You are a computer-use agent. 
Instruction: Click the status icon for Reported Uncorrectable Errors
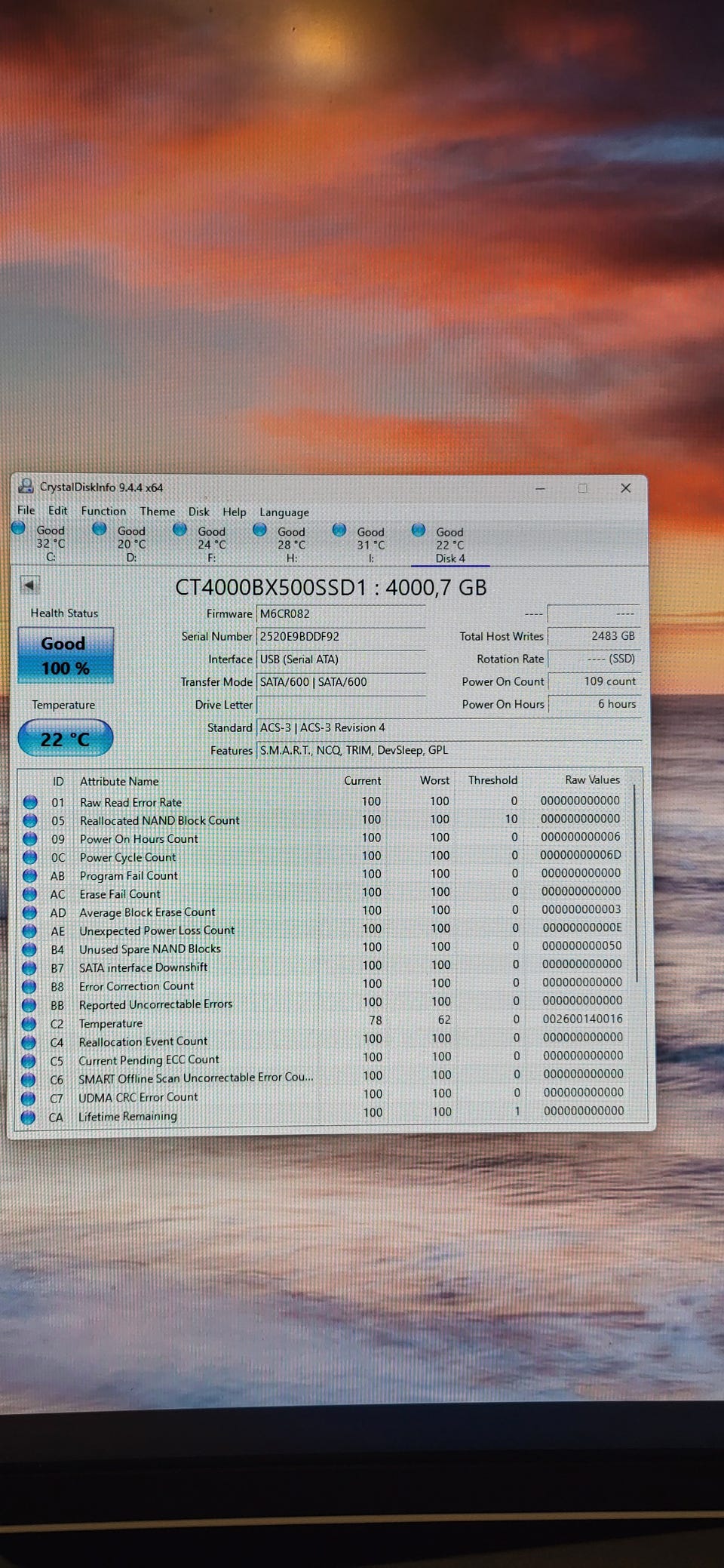29,1005
